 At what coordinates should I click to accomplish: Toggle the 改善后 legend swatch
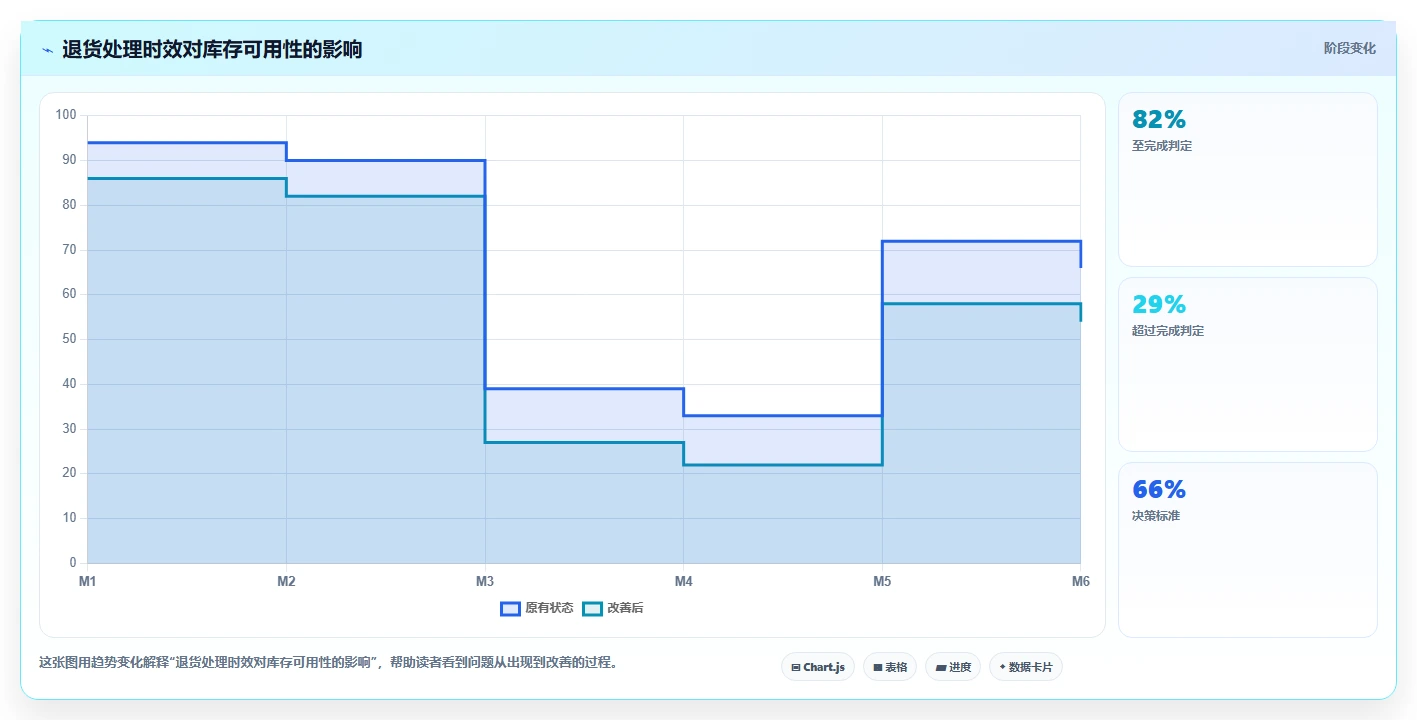(592, 608)
